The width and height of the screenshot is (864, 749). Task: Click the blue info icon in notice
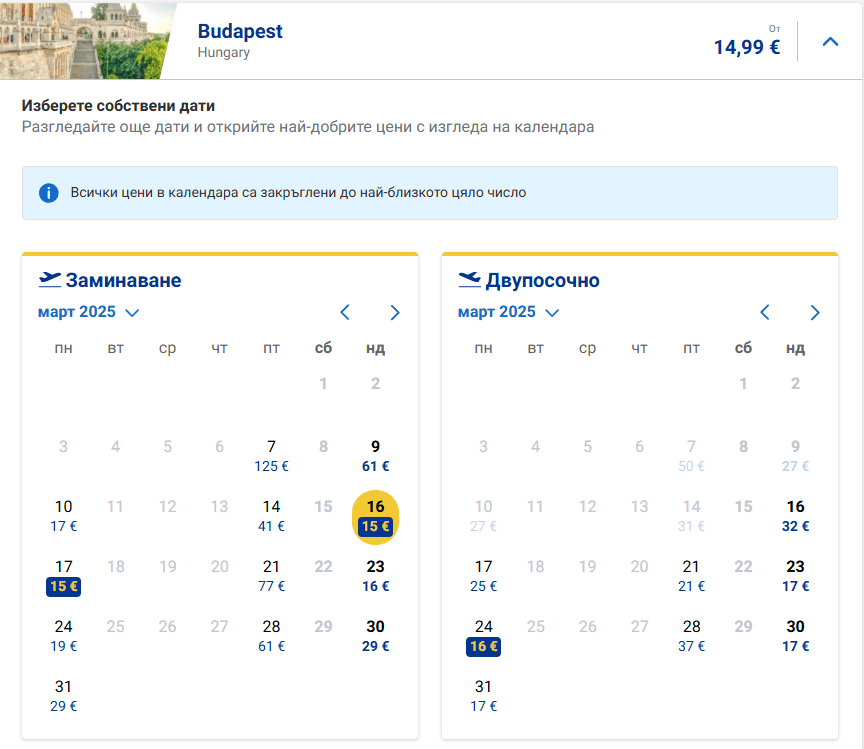(48, 193)
